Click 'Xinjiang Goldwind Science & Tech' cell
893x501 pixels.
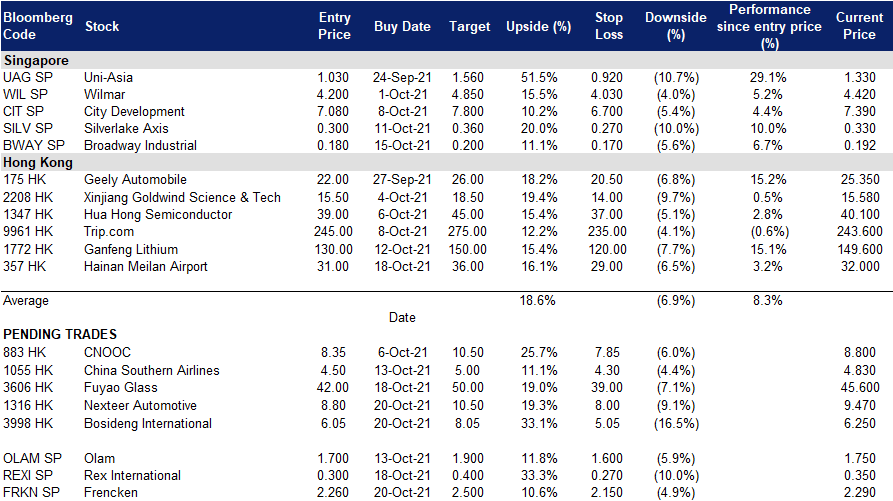[x=182, y=198]
